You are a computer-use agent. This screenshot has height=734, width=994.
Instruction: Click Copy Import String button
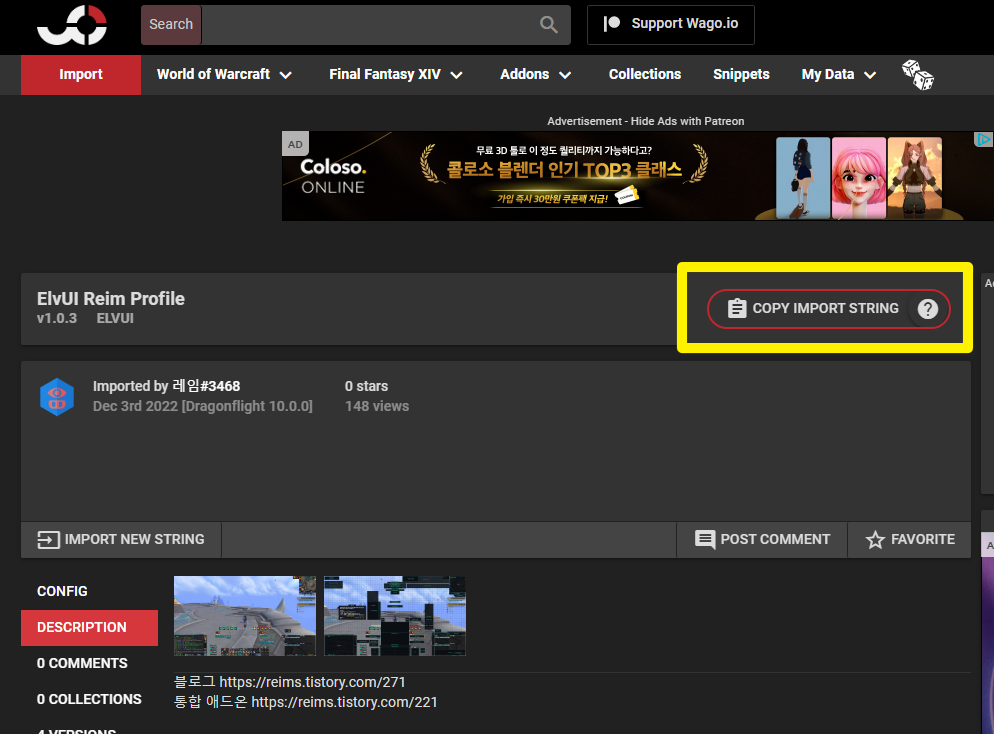pos(829,309)
